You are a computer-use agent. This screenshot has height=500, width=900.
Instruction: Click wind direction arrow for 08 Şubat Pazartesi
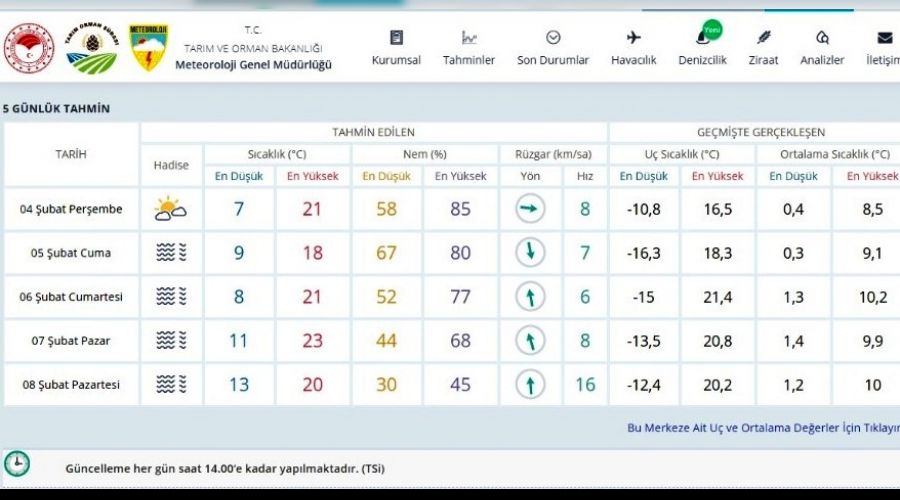tap(530, 385)
